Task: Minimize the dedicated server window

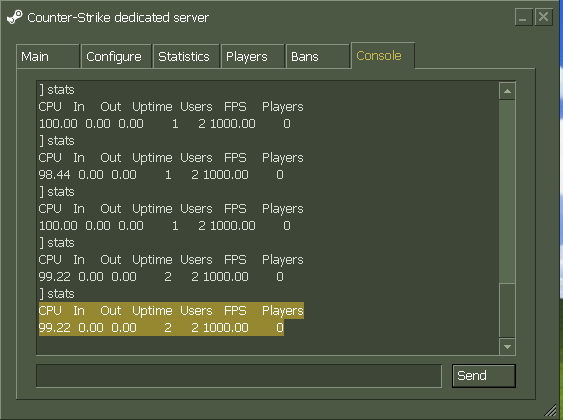Action: click(523, 17)
